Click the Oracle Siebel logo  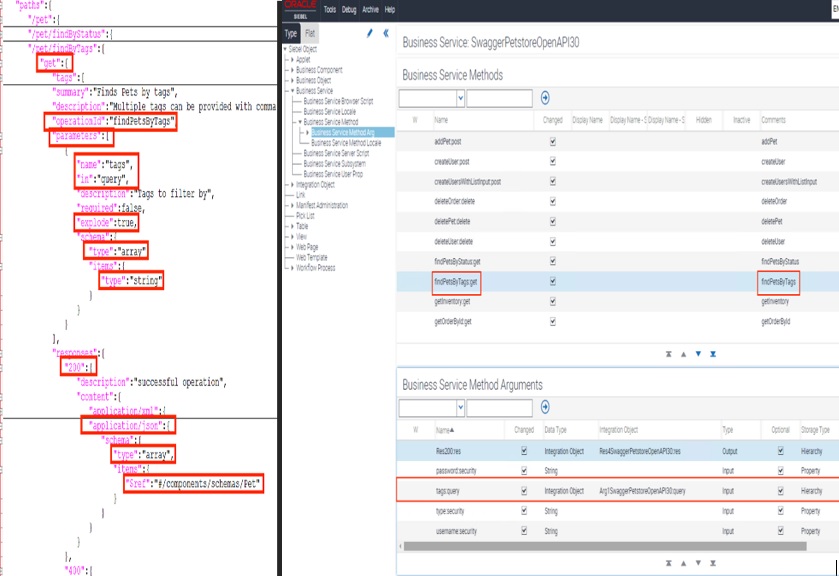pyautogui.click(x=300, y=10)
